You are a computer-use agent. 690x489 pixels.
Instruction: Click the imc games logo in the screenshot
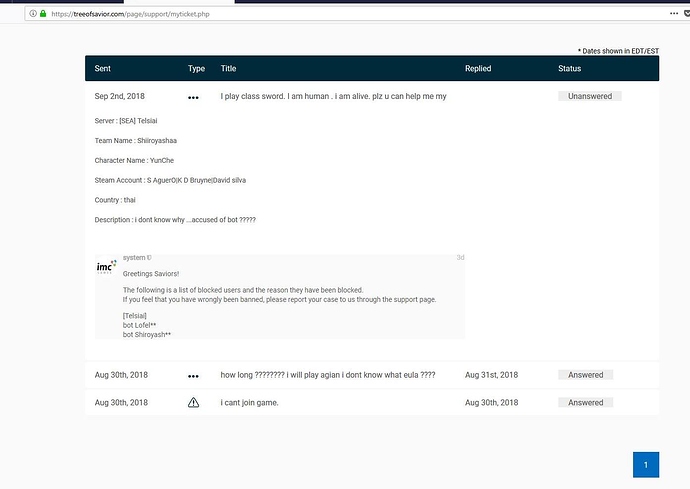point(106,267)
